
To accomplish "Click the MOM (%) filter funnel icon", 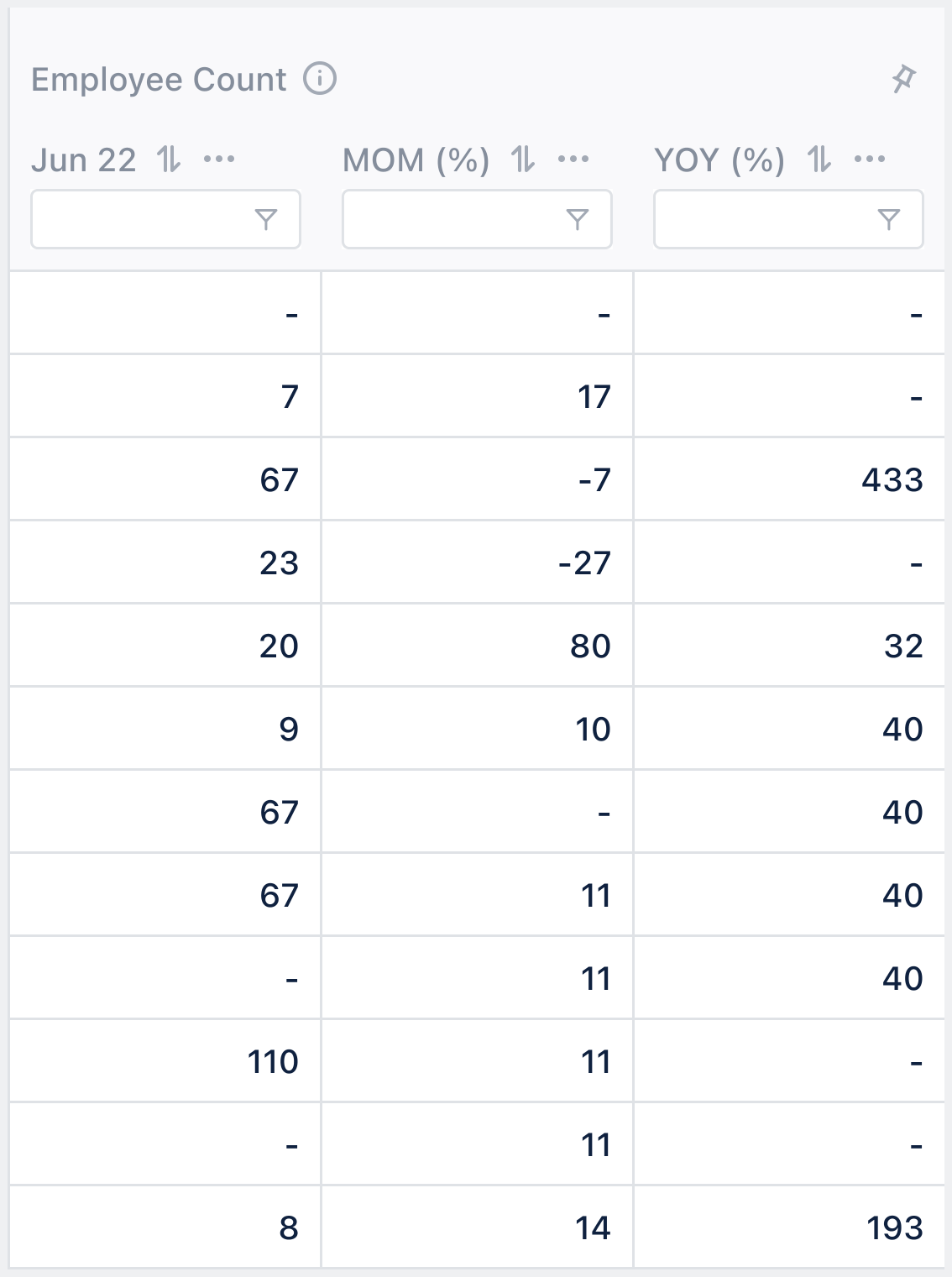I will coord(577,220).
